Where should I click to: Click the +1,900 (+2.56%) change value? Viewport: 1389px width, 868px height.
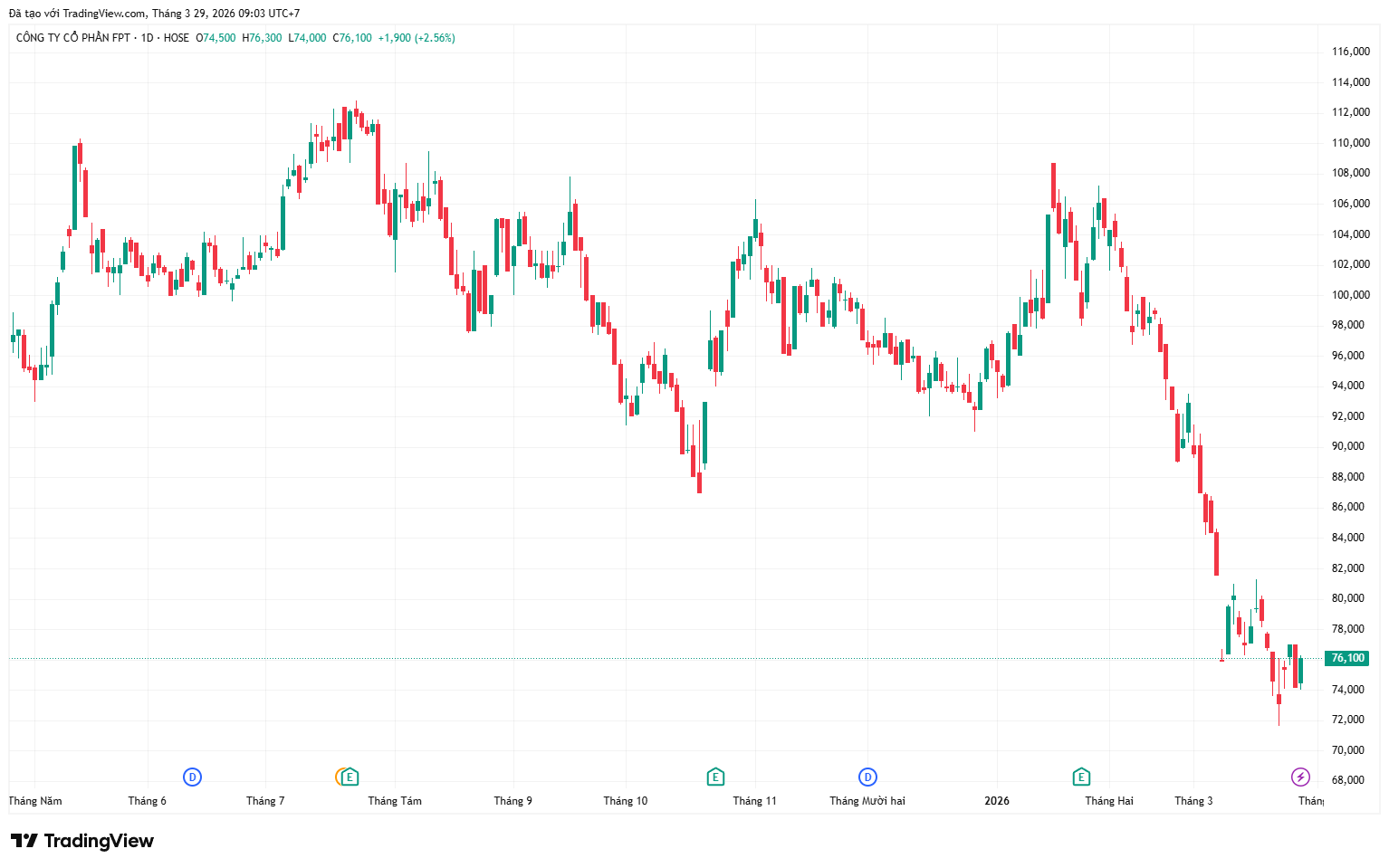click(416, 38)
